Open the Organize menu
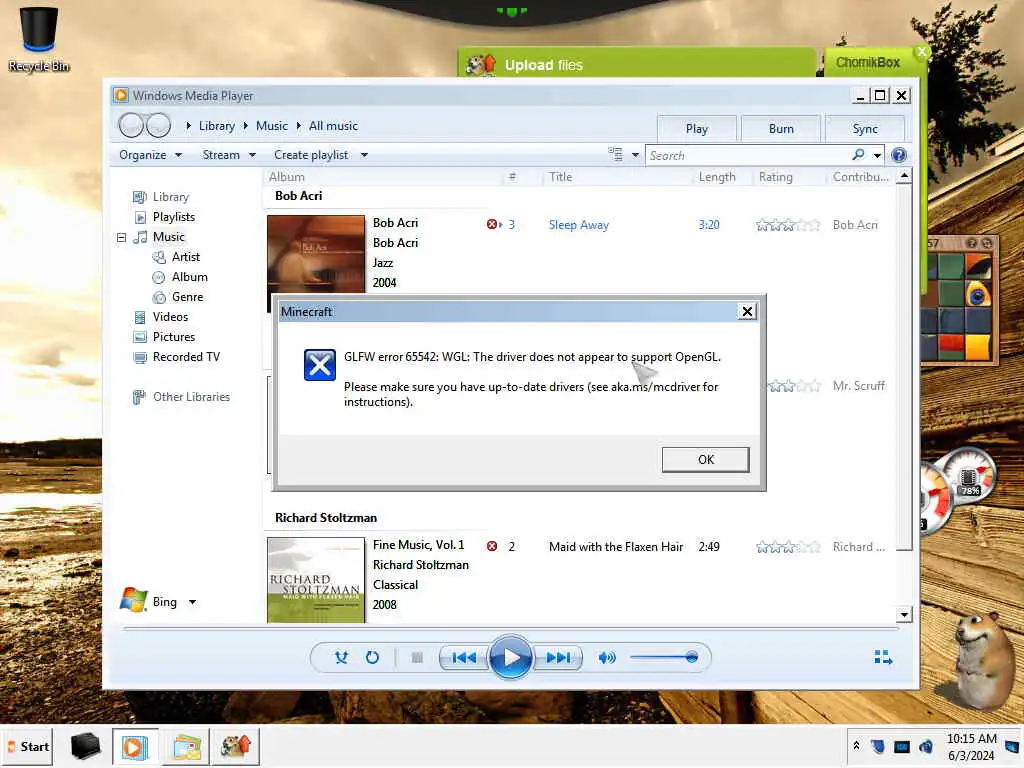 pyautogui.click(x=150, y=155)
